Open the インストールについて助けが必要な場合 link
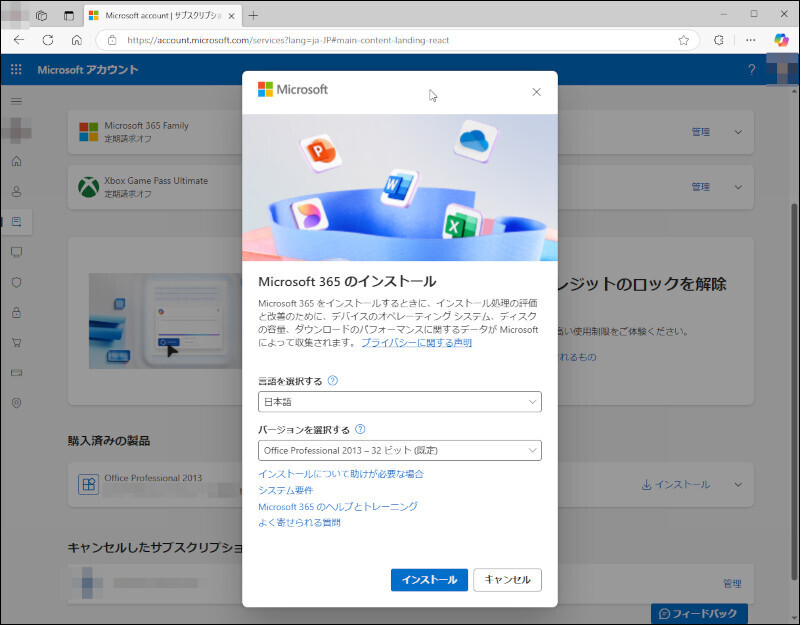 click(x=341, y=474)
